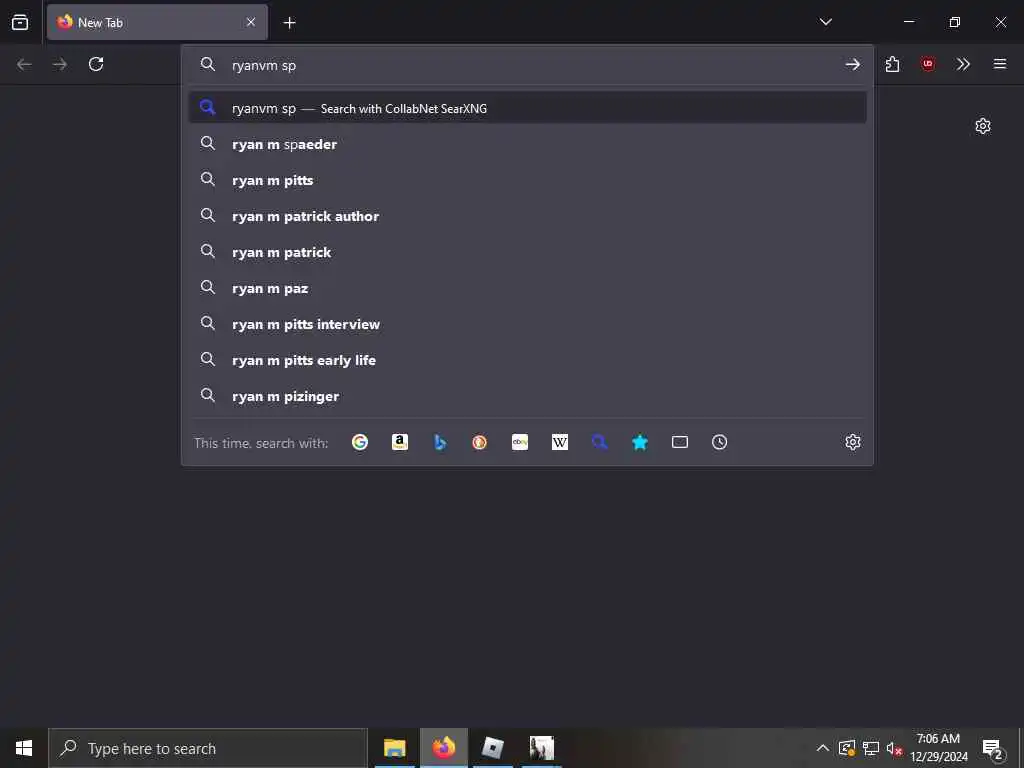This screenshot has width=1024, height=768.
Task: Select suggestion ryan m pitts early life
Action: coord(528,360)
